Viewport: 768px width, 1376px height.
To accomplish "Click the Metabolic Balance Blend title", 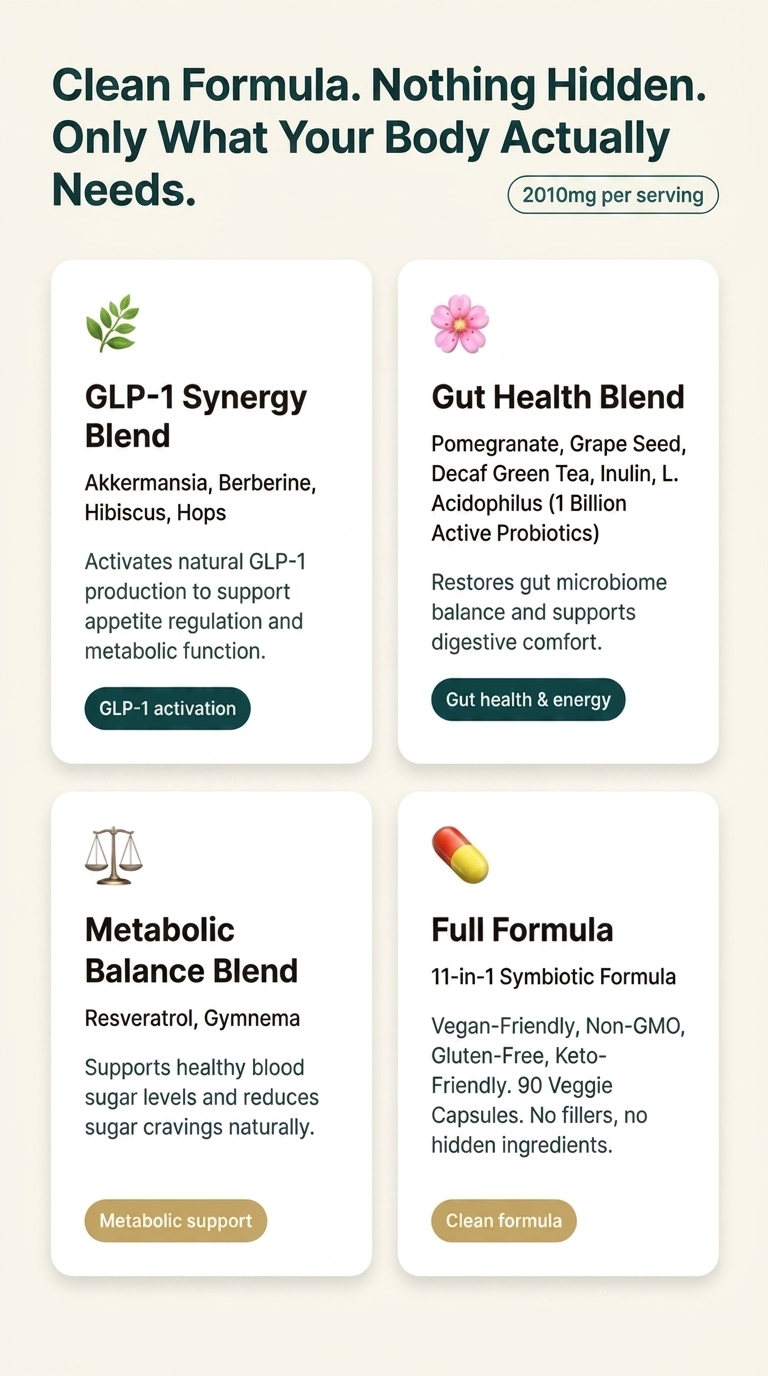I will click(x=192, y=950).
